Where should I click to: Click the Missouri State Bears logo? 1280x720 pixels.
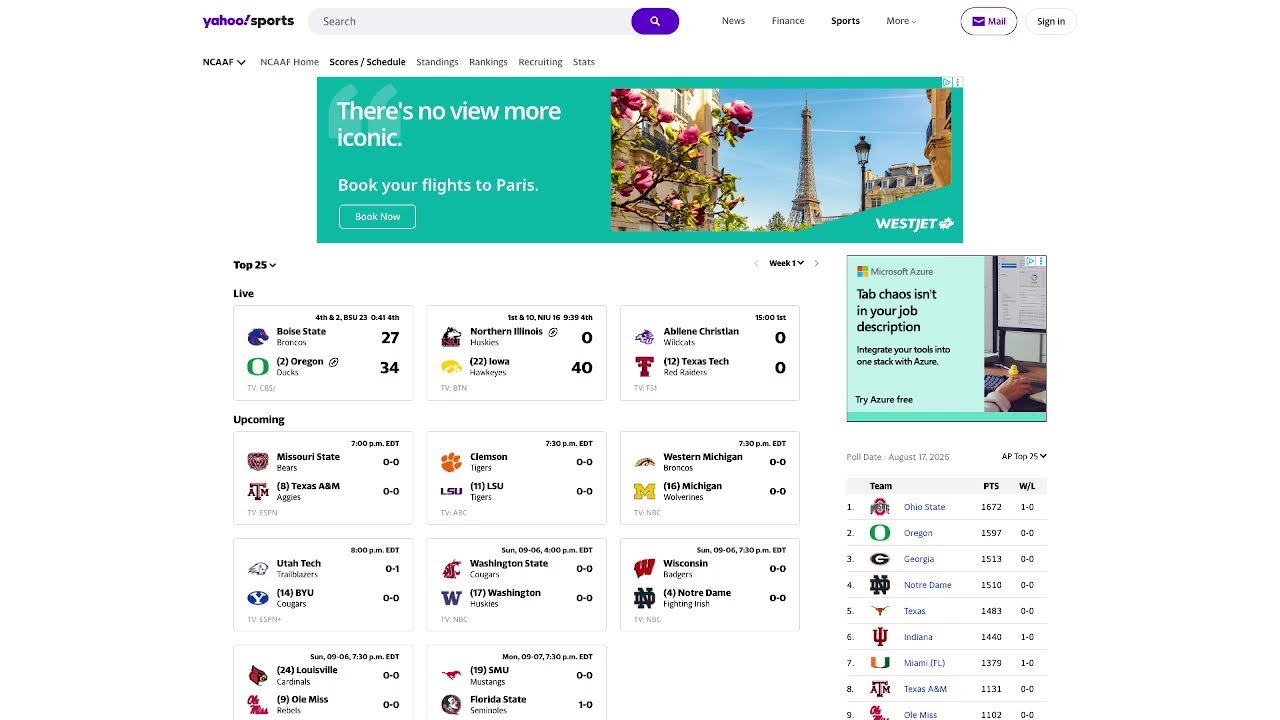(x=258, y=462)
